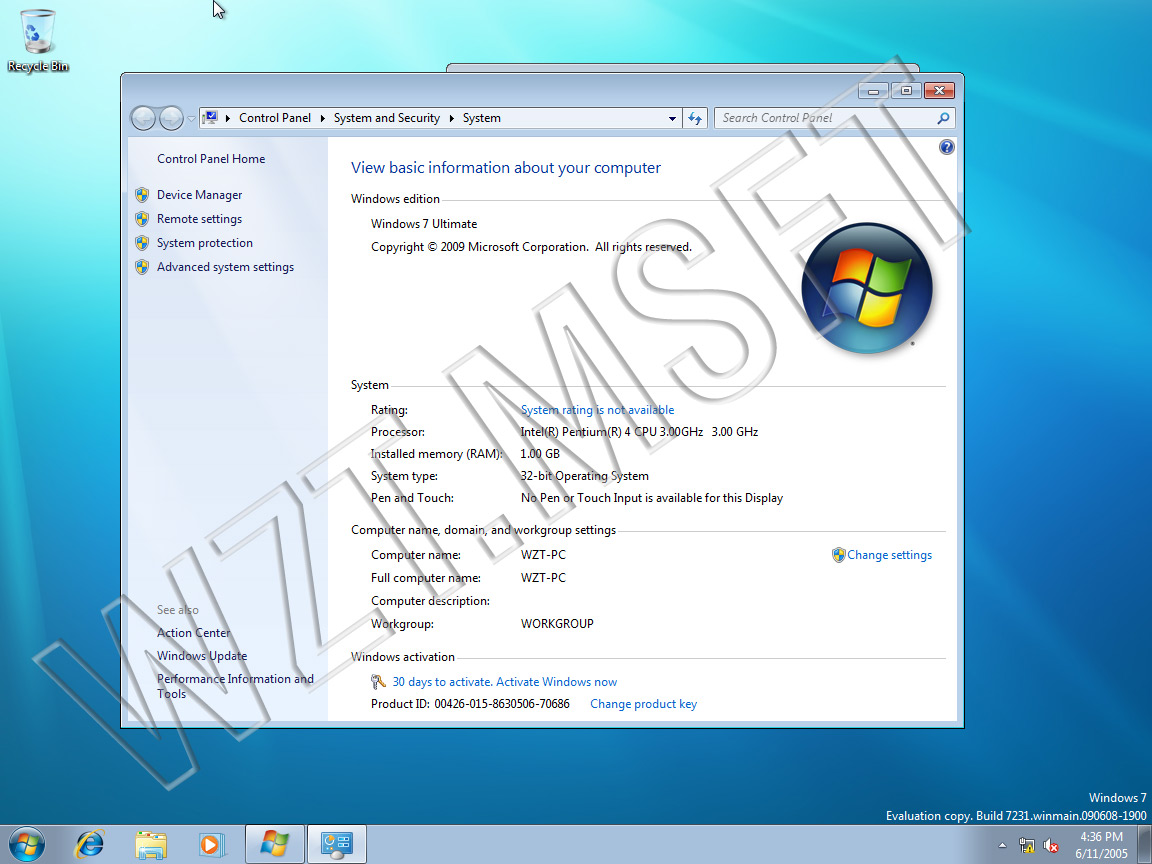Click the Back navigation arrow button
The width and height of the screenshot is (1152, 864).
[x=143, y=118]
